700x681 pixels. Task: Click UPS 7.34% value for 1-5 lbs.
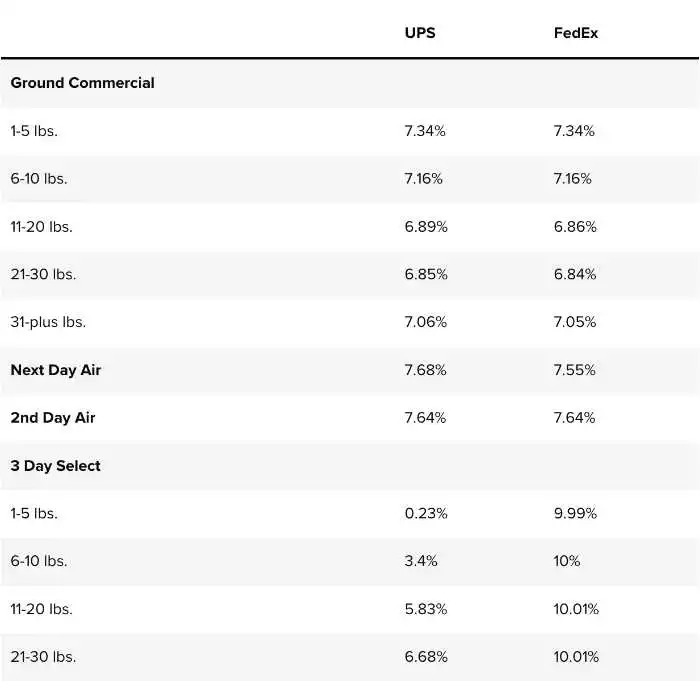coord(426,131)
